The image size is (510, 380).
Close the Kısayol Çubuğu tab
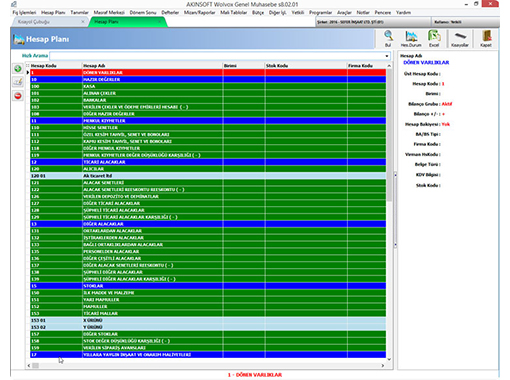point(83,22)
